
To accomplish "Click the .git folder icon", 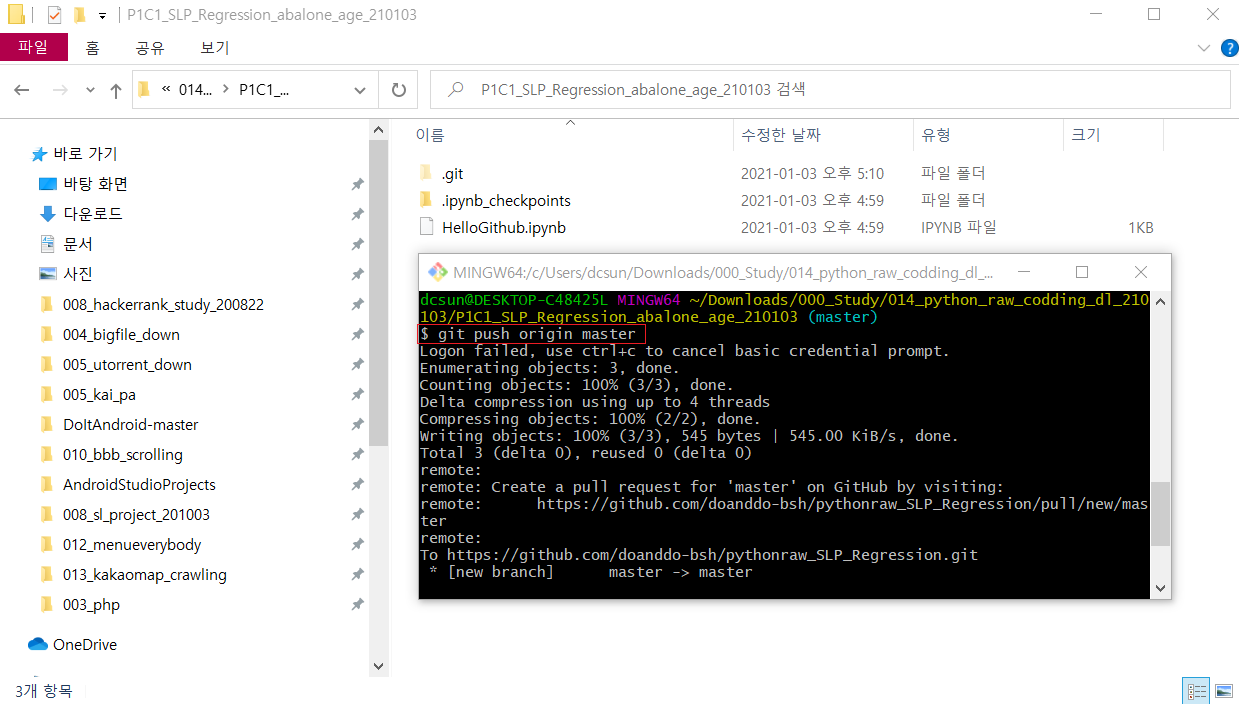I will 426,173.
